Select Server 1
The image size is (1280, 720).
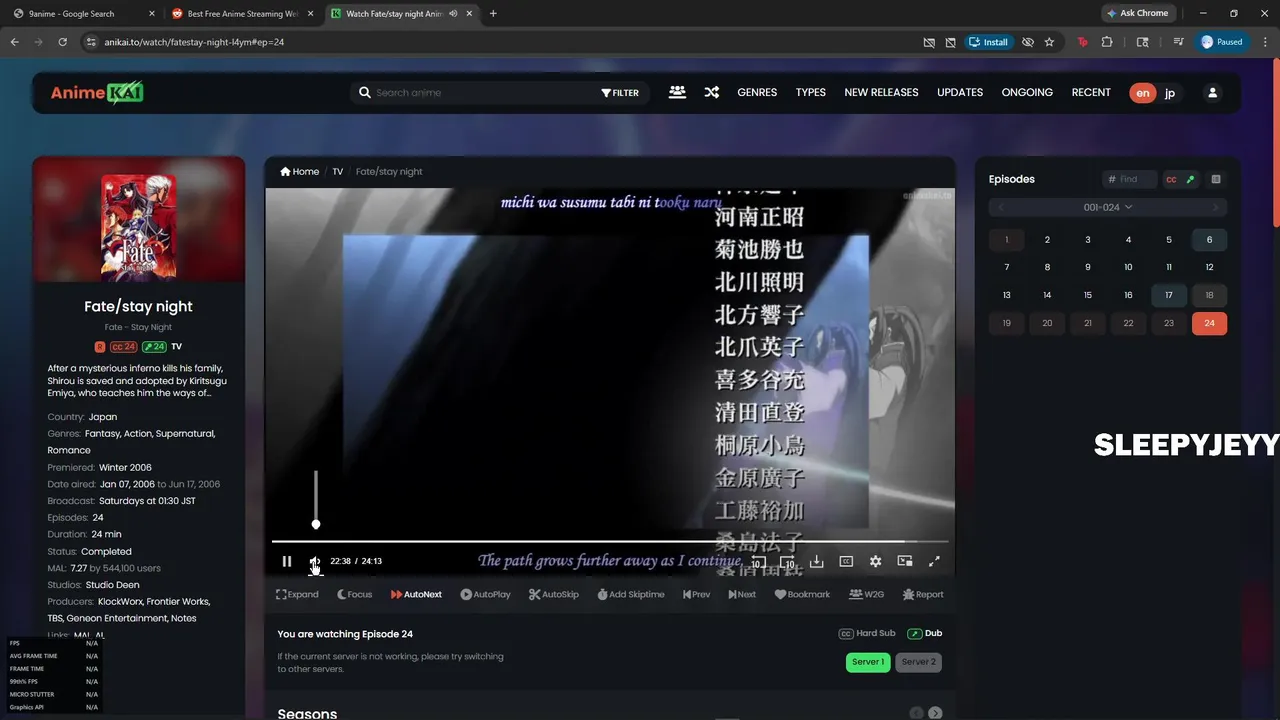868,662
